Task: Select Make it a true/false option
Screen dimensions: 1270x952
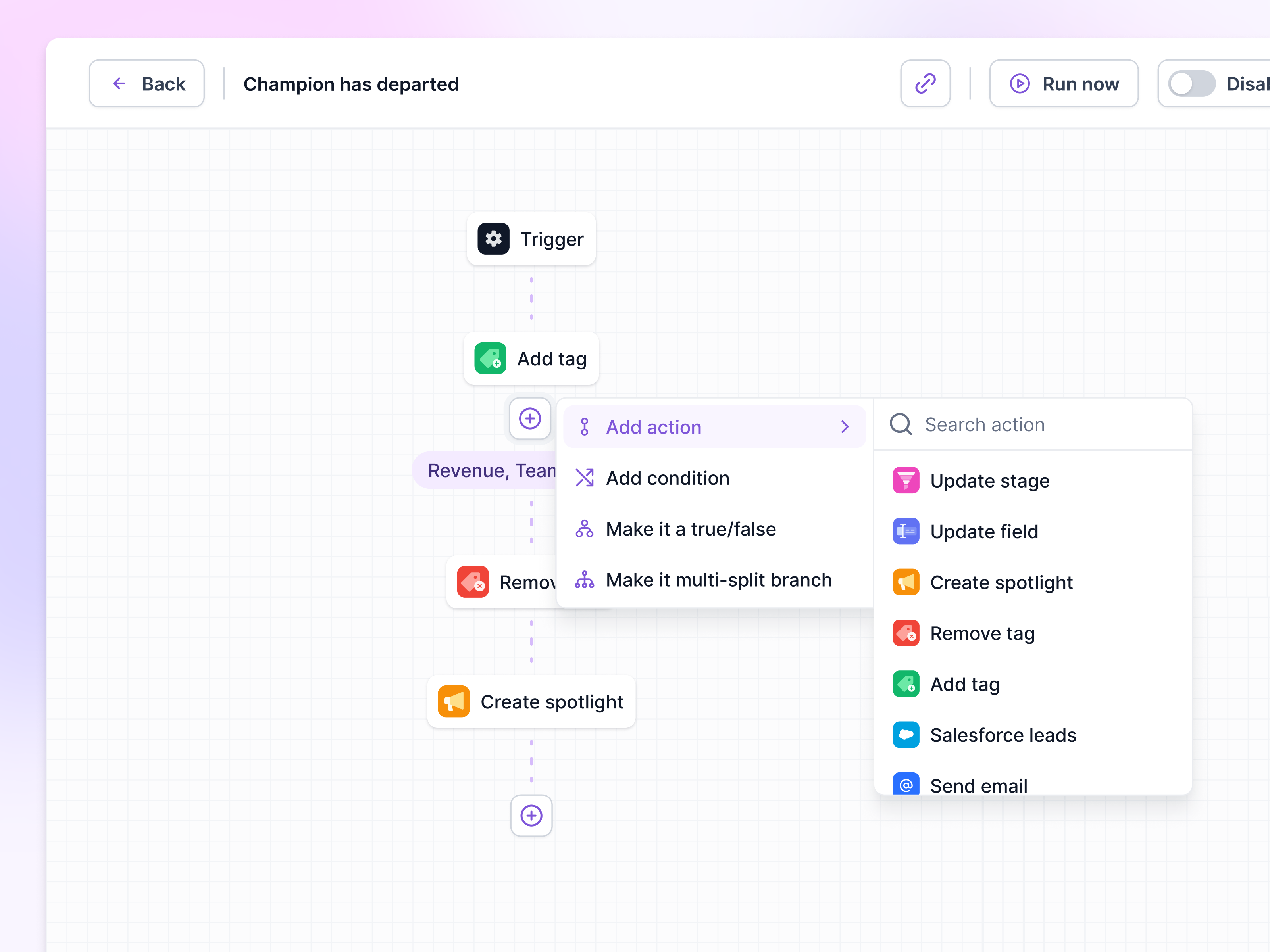Action: 691,529
